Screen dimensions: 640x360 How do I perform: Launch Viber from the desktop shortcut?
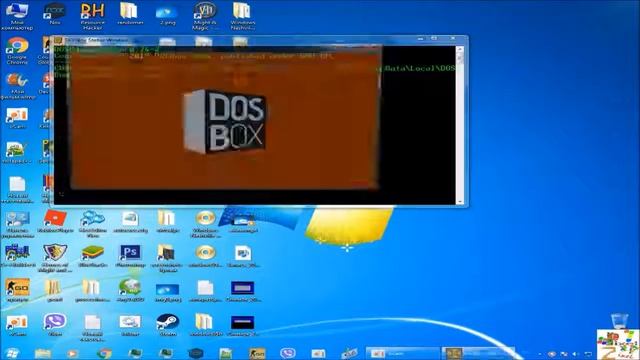pyautogui.click(x=55, y=324)
